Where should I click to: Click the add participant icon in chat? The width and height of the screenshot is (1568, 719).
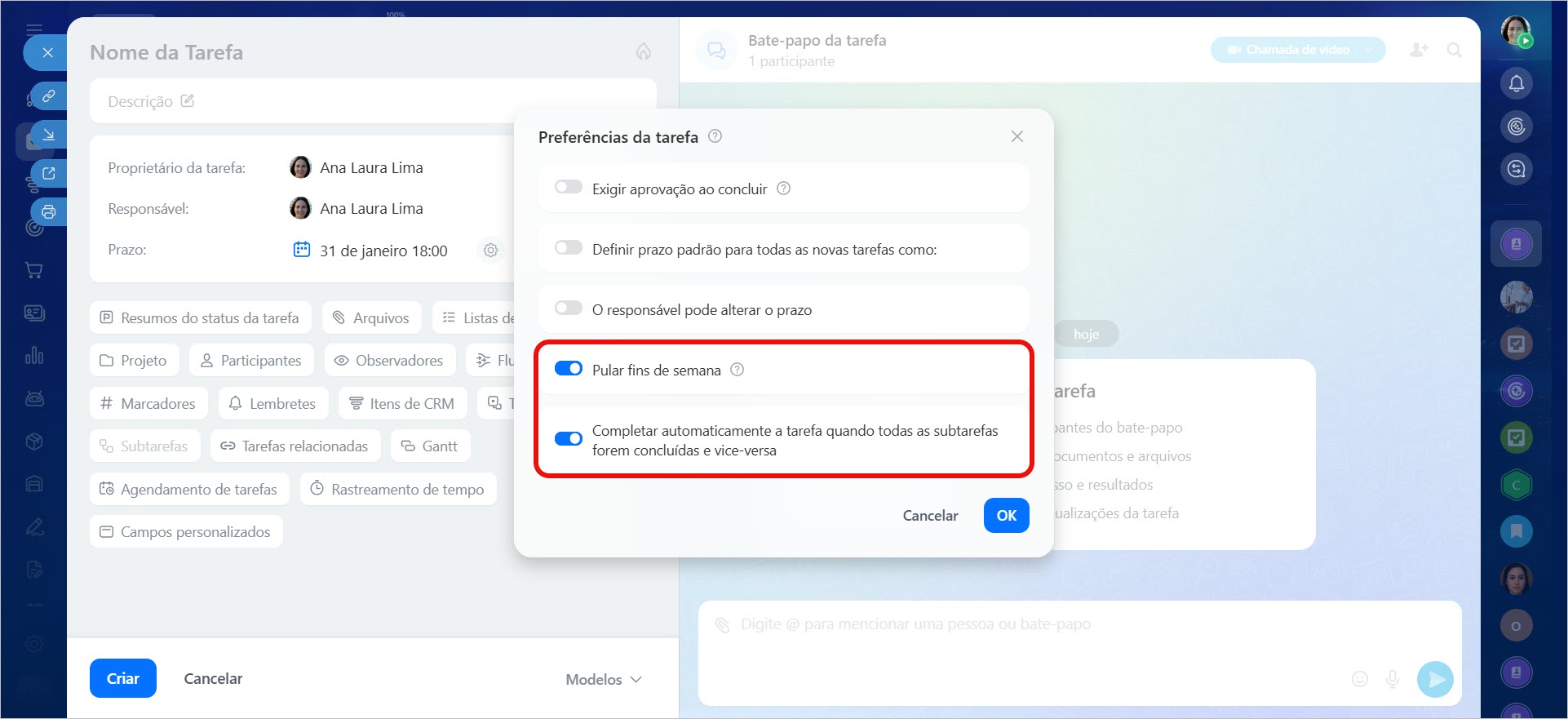pyautogui.click(x=1419, y=50)
